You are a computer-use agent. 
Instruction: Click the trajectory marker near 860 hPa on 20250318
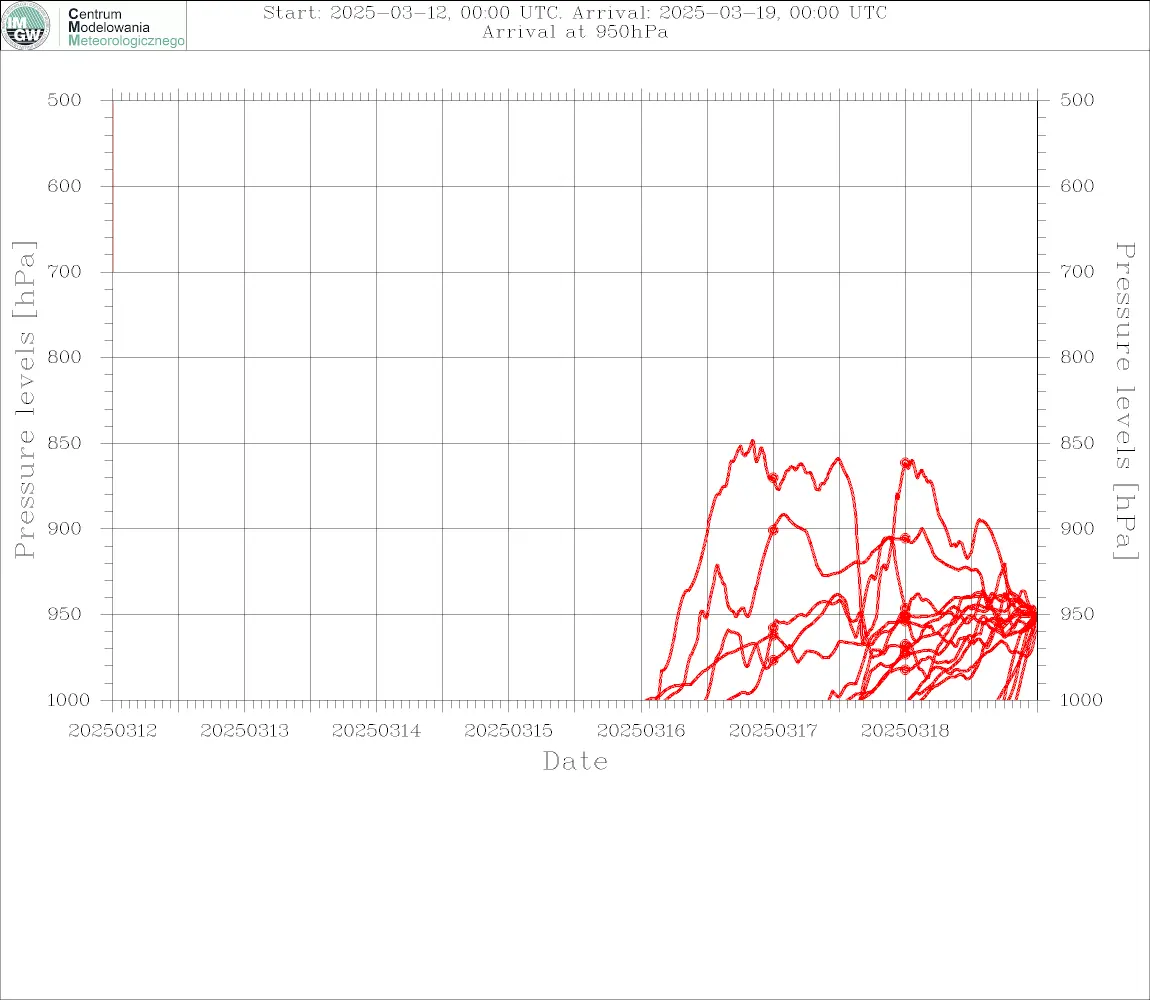(906, 463)
